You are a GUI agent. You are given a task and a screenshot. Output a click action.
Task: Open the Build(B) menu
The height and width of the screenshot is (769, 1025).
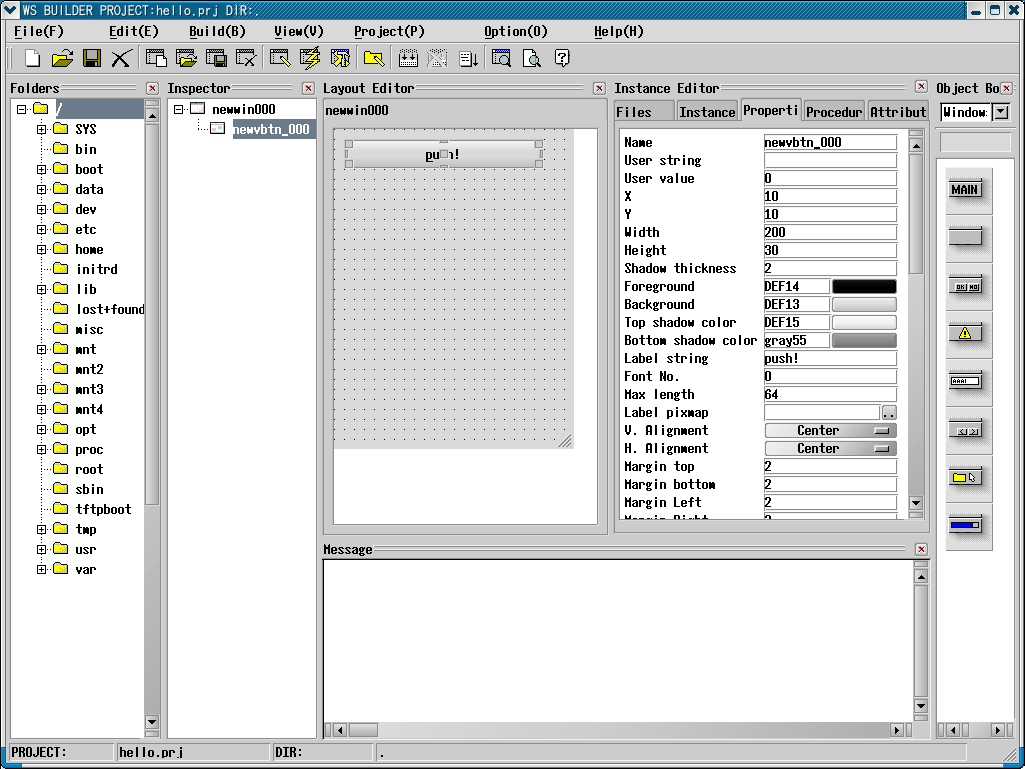click(x=217, y=31)
